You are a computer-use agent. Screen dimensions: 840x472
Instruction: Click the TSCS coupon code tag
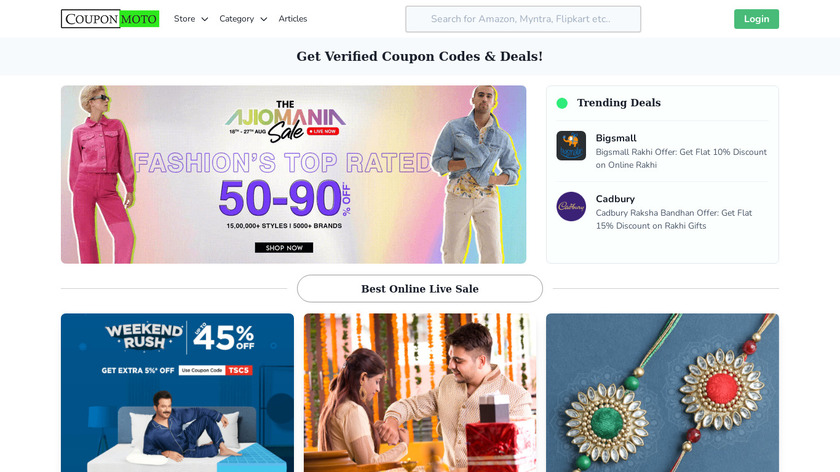point(238,370)
